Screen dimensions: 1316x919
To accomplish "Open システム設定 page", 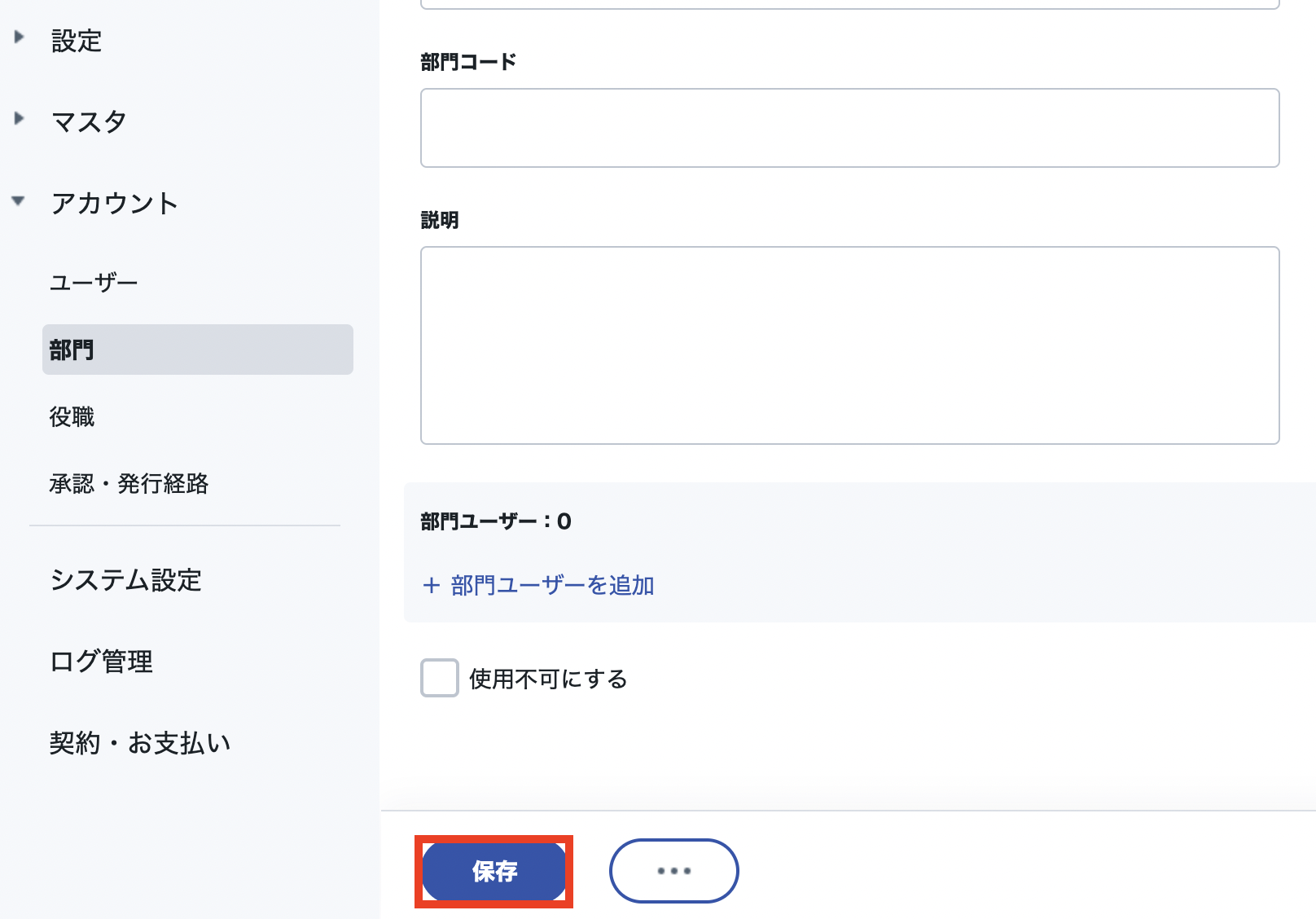I will [x=126, y=580].
